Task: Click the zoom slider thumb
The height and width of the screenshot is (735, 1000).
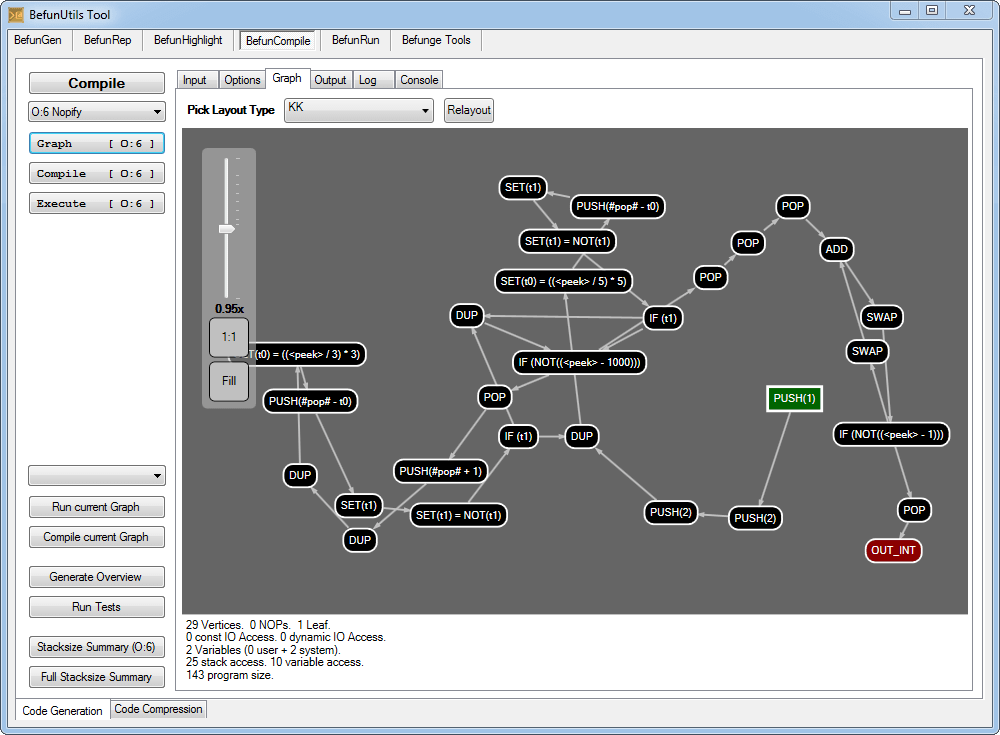Action: click(x=227, y=229)
